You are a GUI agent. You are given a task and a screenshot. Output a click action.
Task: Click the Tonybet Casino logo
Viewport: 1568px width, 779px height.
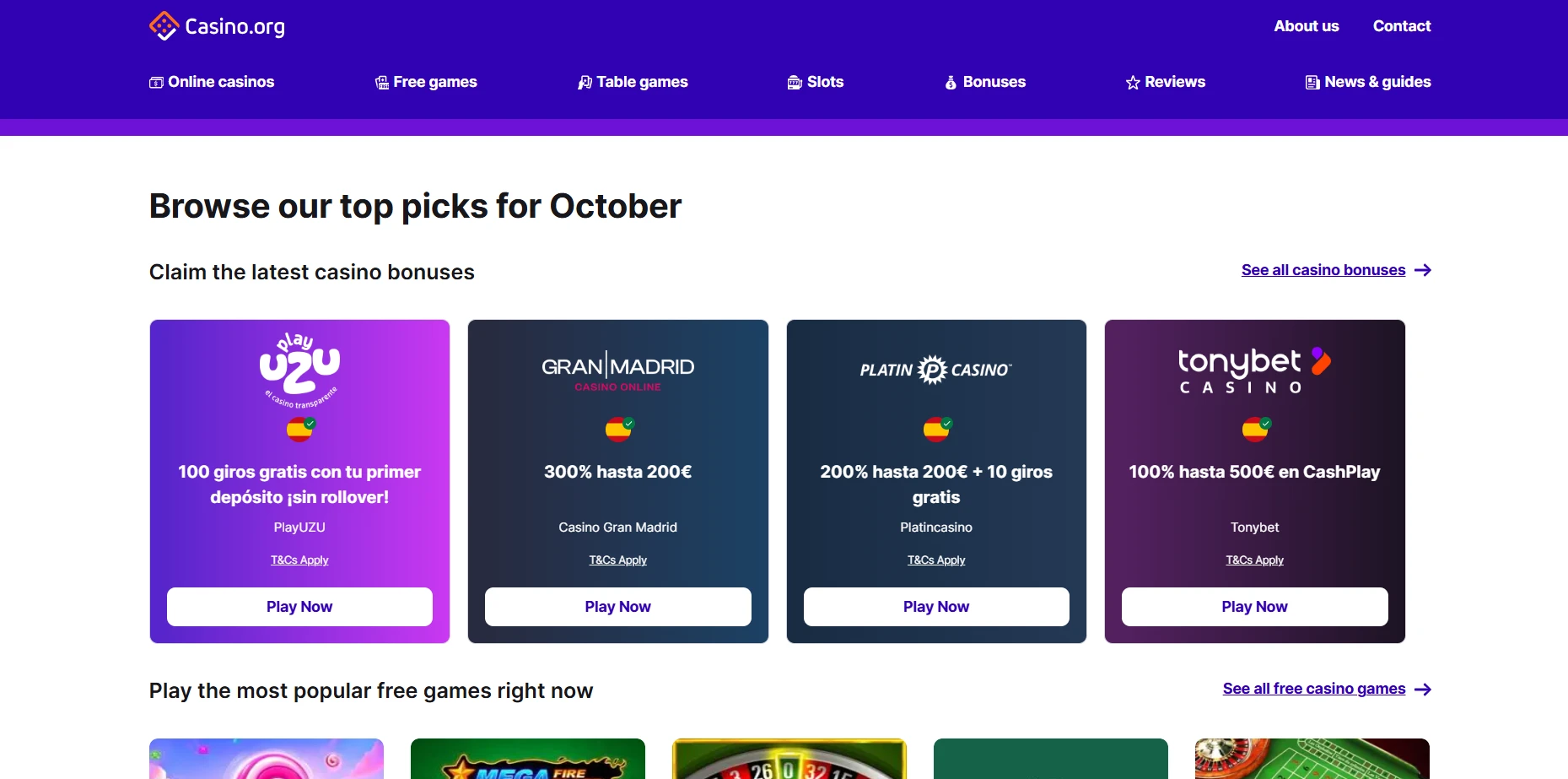click(x=1254, y=370)
